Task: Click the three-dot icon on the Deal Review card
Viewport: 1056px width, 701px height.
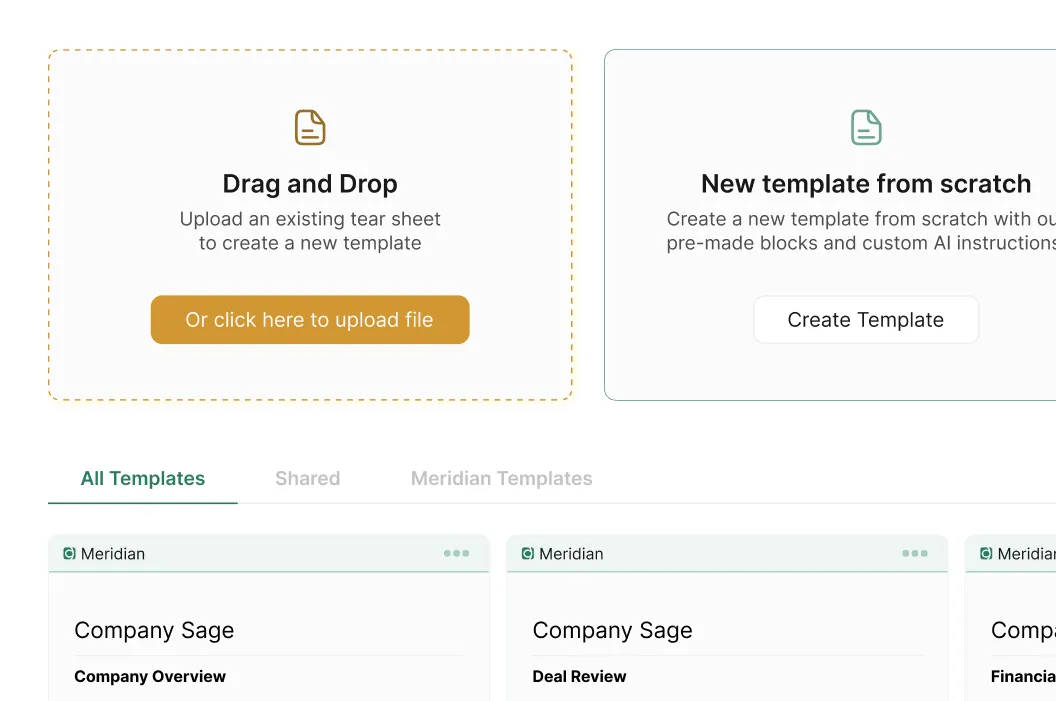Action: click(x=916, y=552)
